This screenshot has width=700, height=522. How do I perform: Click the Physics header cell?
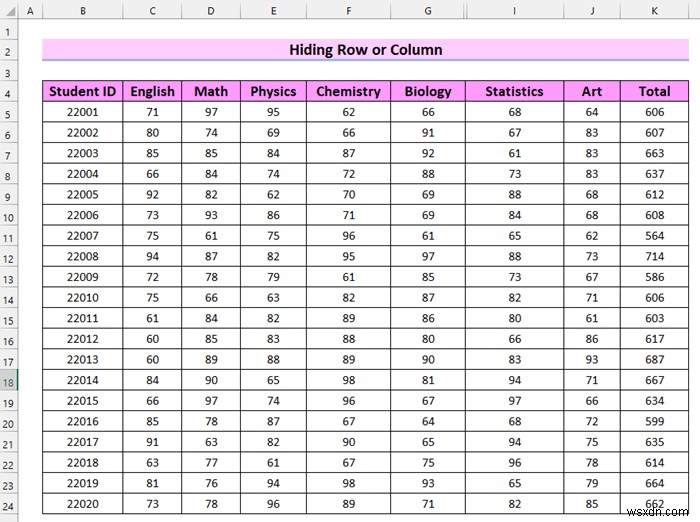(273, 92)
